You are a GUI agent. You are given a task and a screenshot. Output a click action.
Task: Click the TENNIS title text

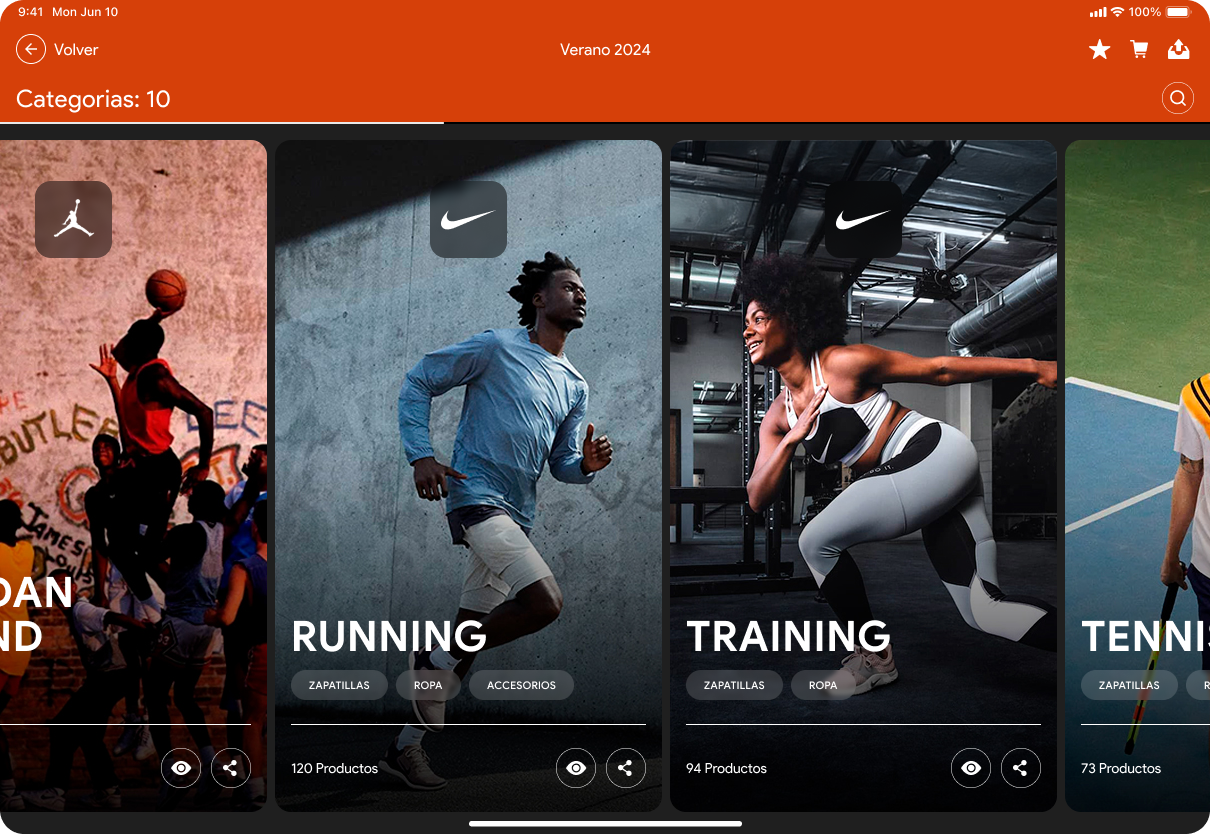1145,636
